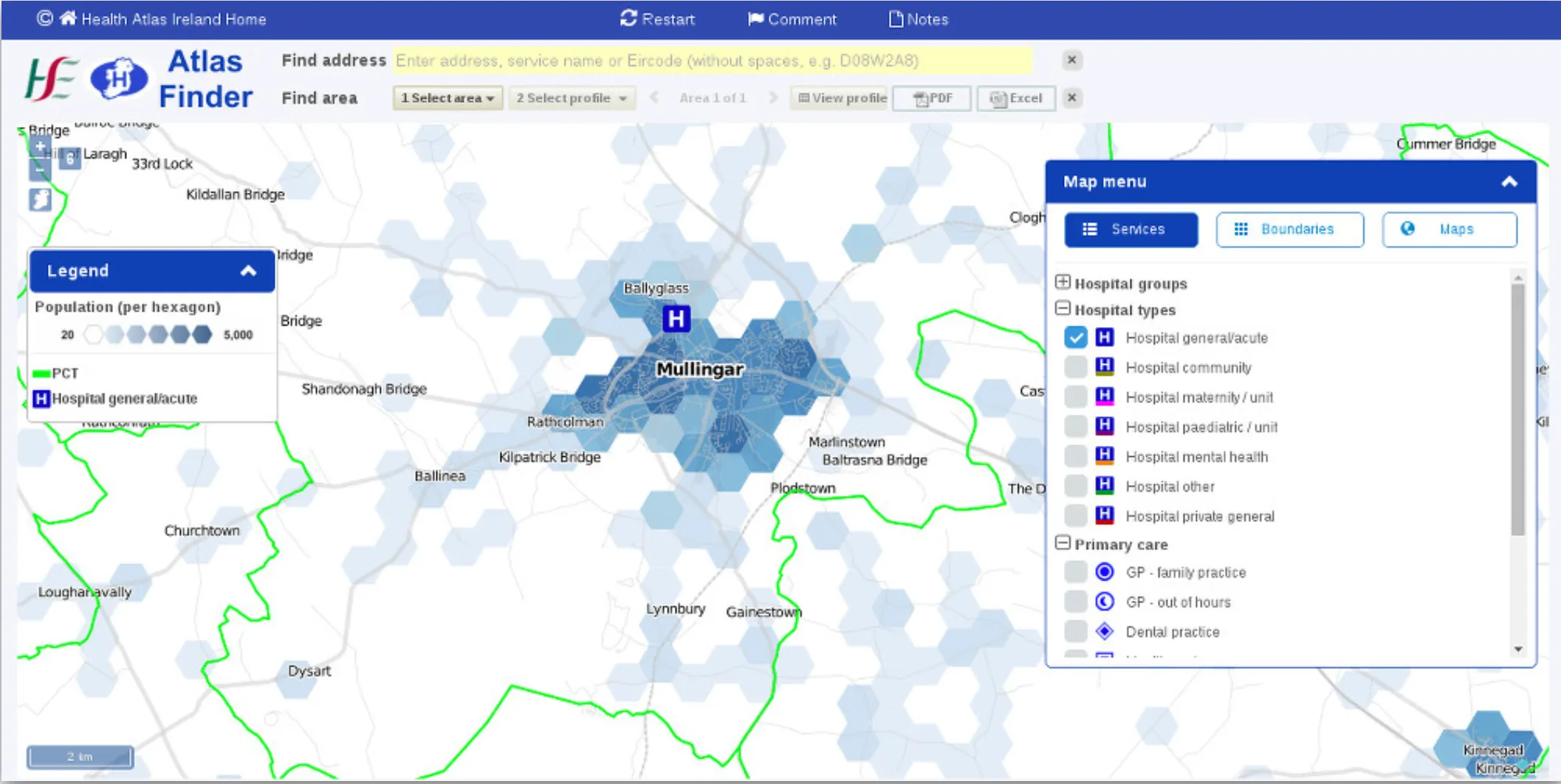
Task: Enable the Hospital maternity / unit checkbox
Action: 1076,396
